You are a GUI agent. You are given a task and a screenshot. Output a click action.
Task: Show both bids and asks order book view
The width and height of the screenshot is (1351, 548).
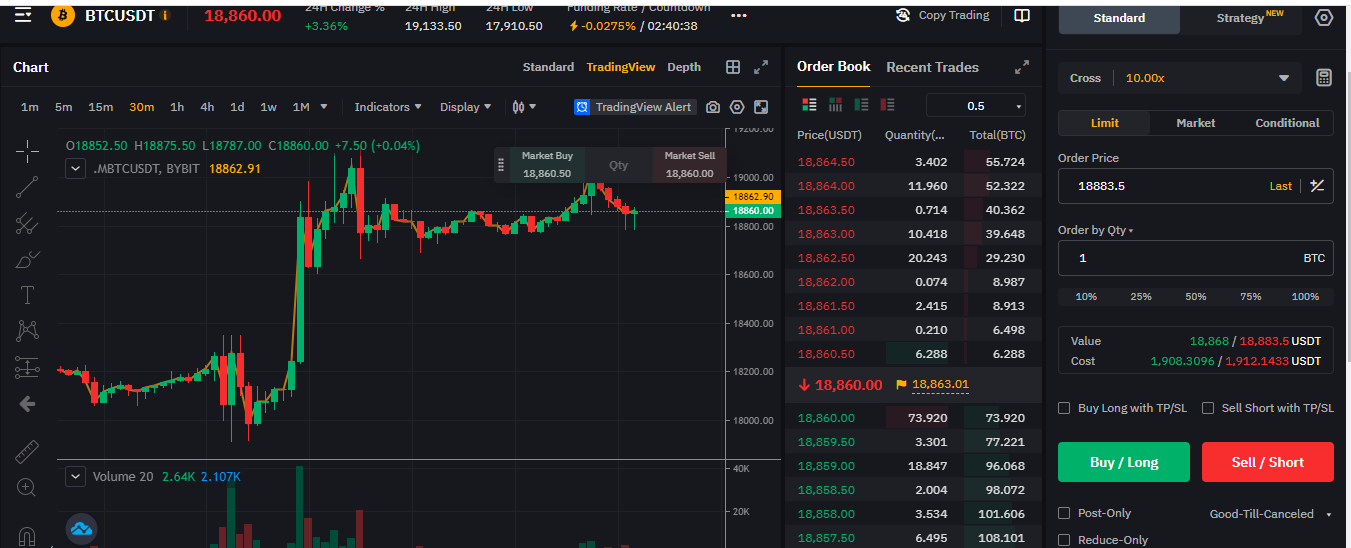810,105
